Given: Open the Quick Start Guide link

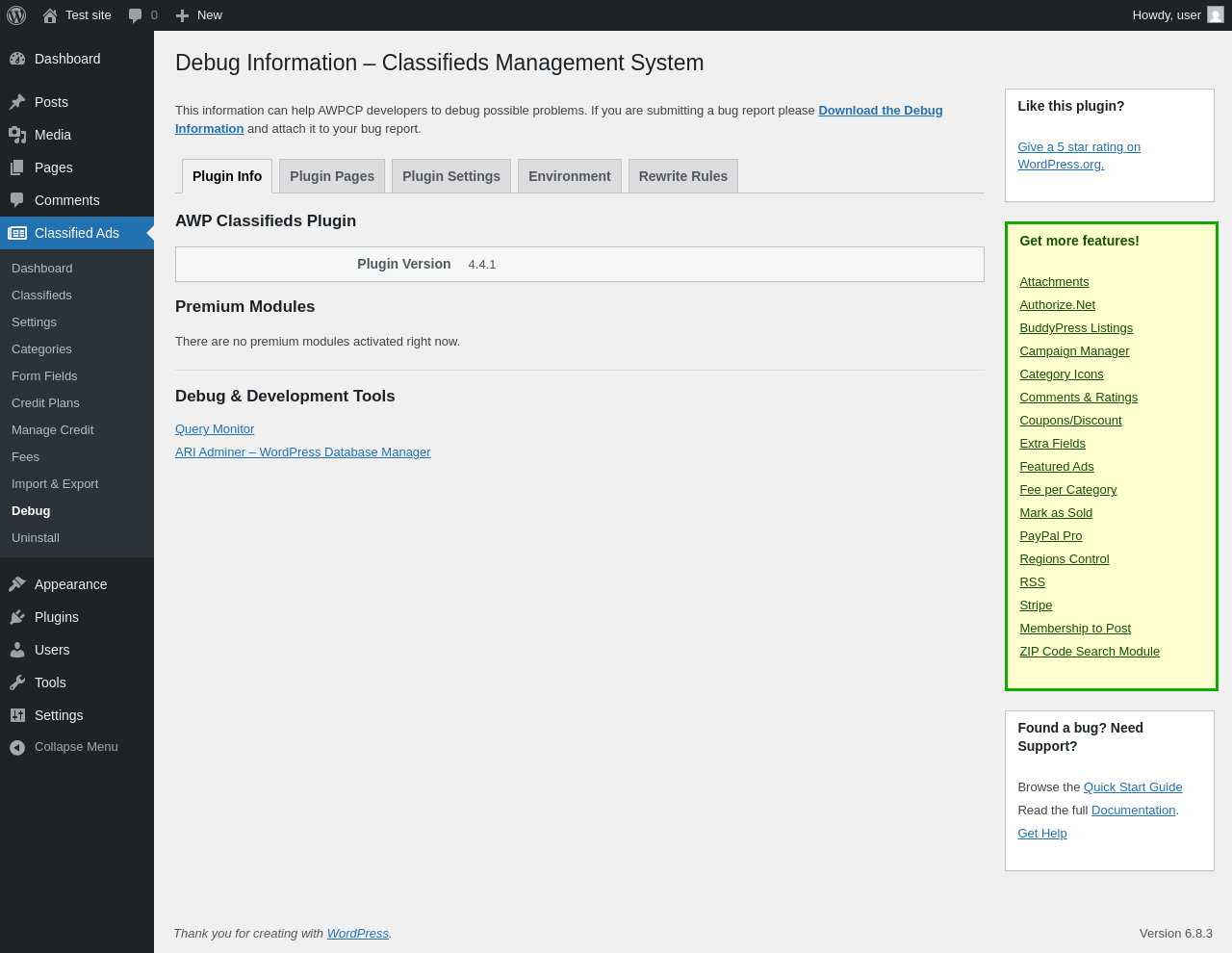Looking at the screenshot, I should (x=1132, y=787).
